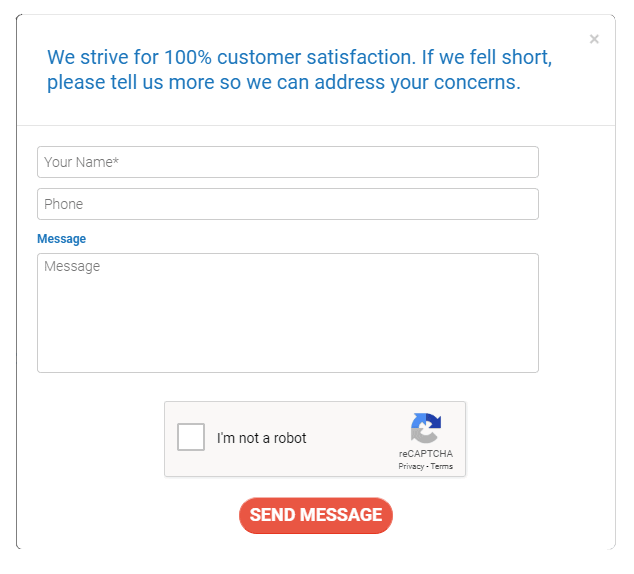Click the blue Message field label
Screen dimensions: 634x574
tap(61, 239)
